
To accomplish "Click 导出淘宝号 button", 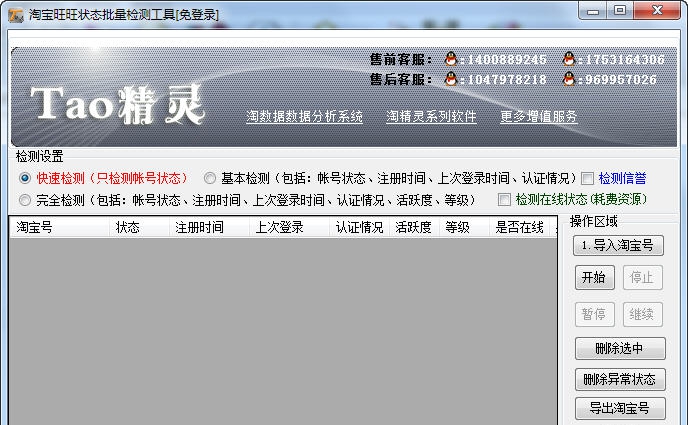I will point(620,408).
